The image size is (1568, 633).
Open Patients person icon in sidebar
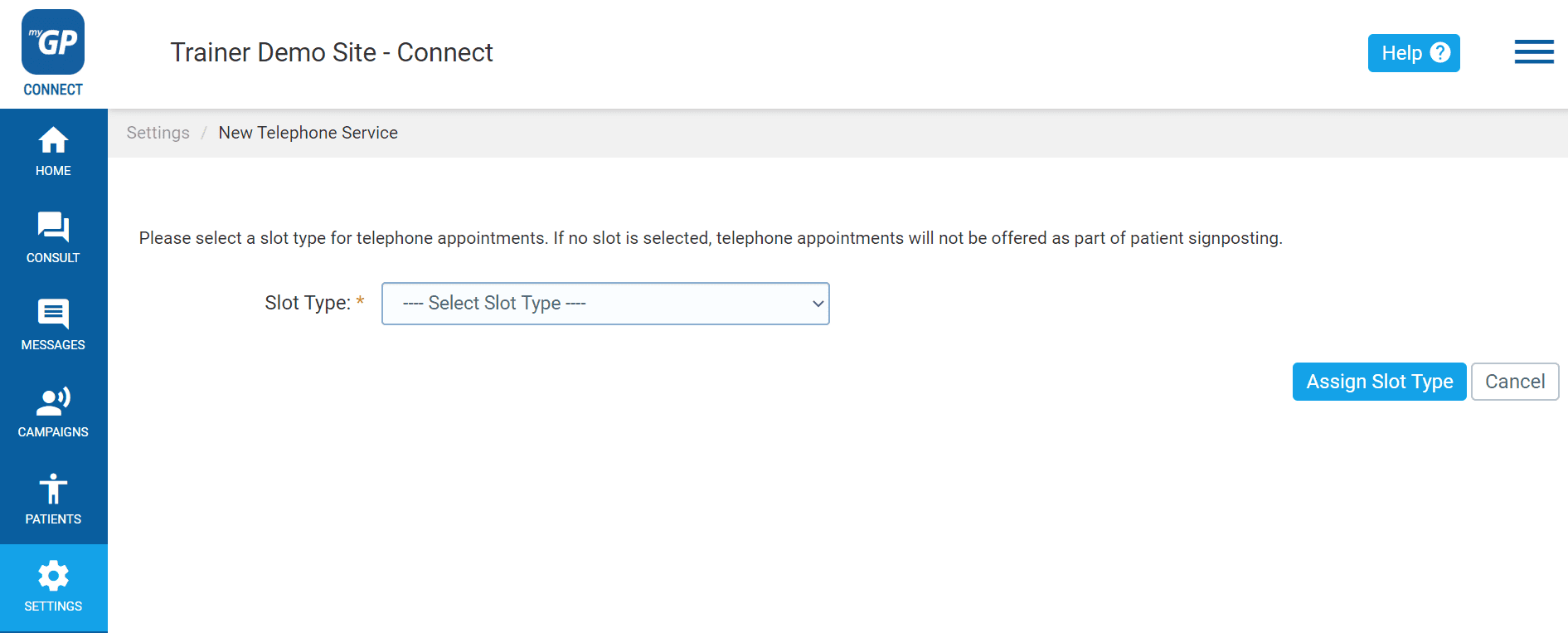tap(53, 489)
